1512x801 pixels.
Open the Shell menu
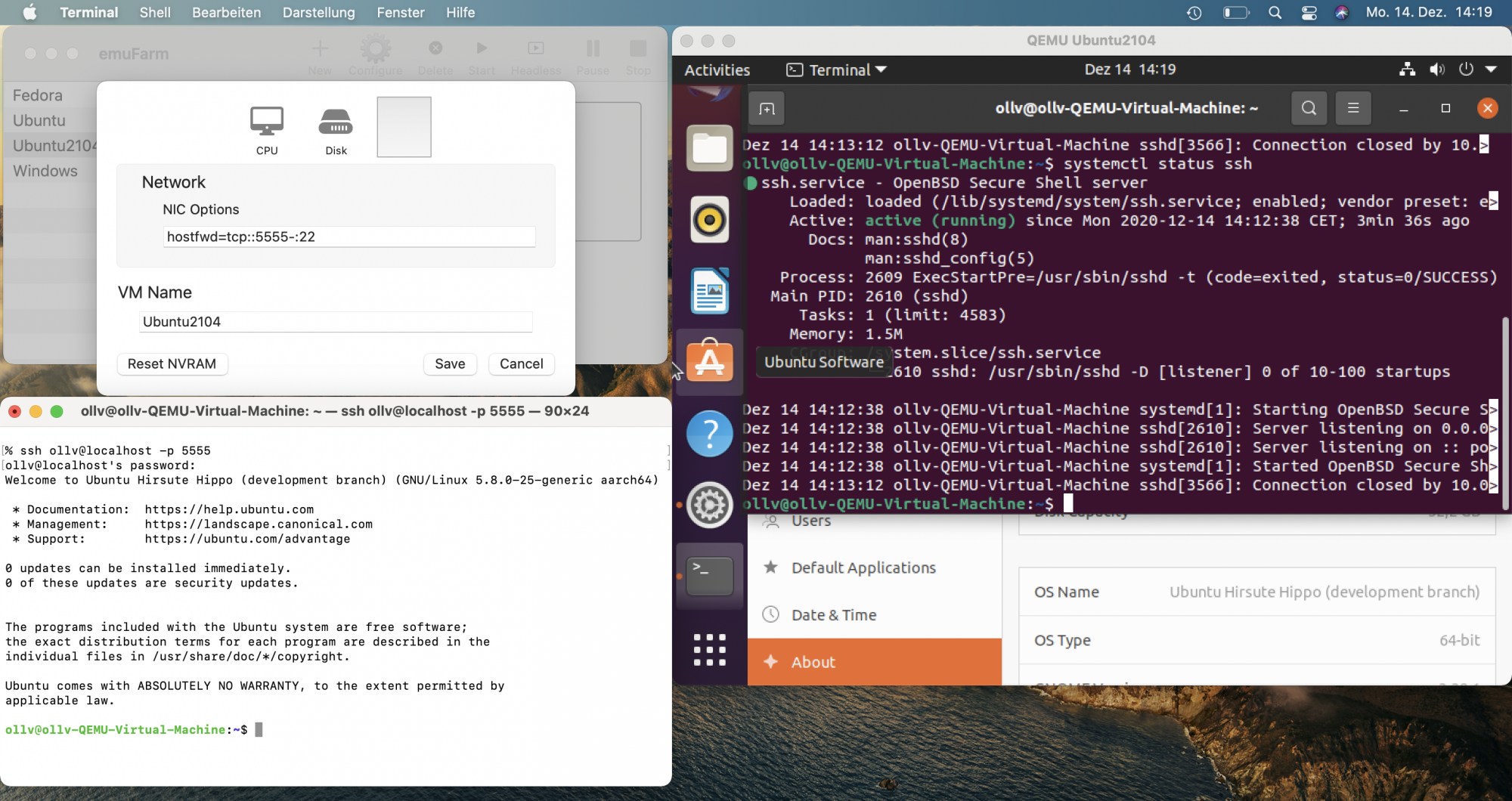click(155, 12)
